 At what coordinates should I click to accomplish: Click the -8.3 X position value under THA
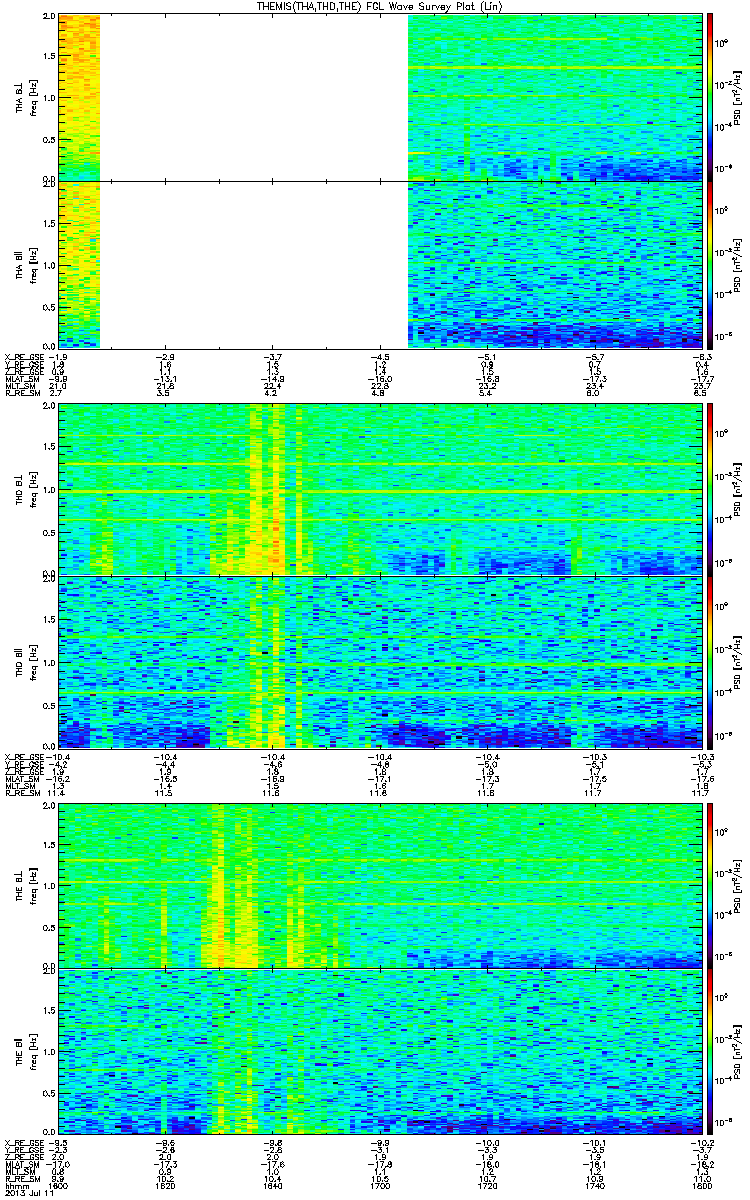(700, 355)
